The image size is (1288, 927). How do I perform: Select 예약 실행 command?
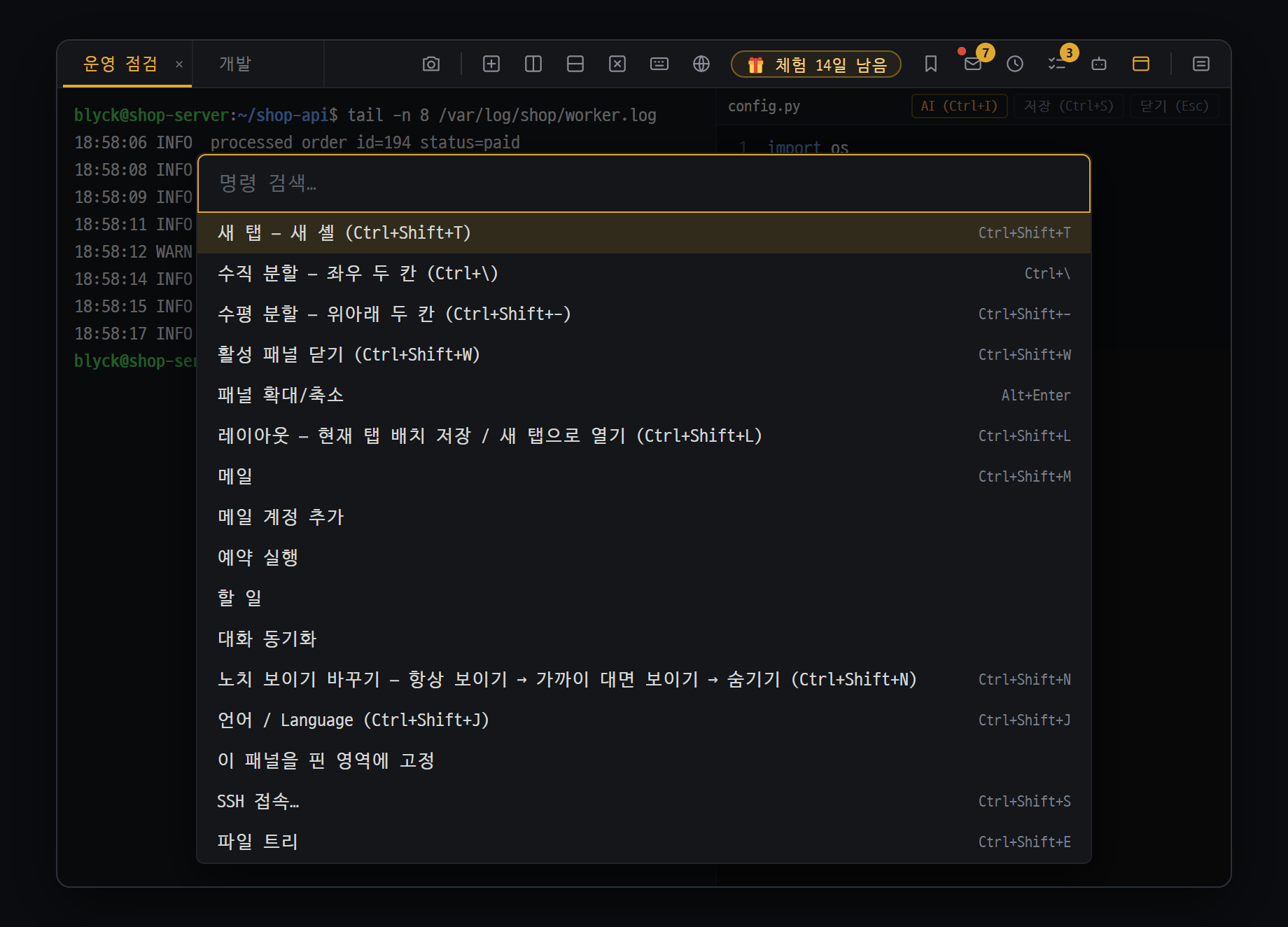pos(644,557)
